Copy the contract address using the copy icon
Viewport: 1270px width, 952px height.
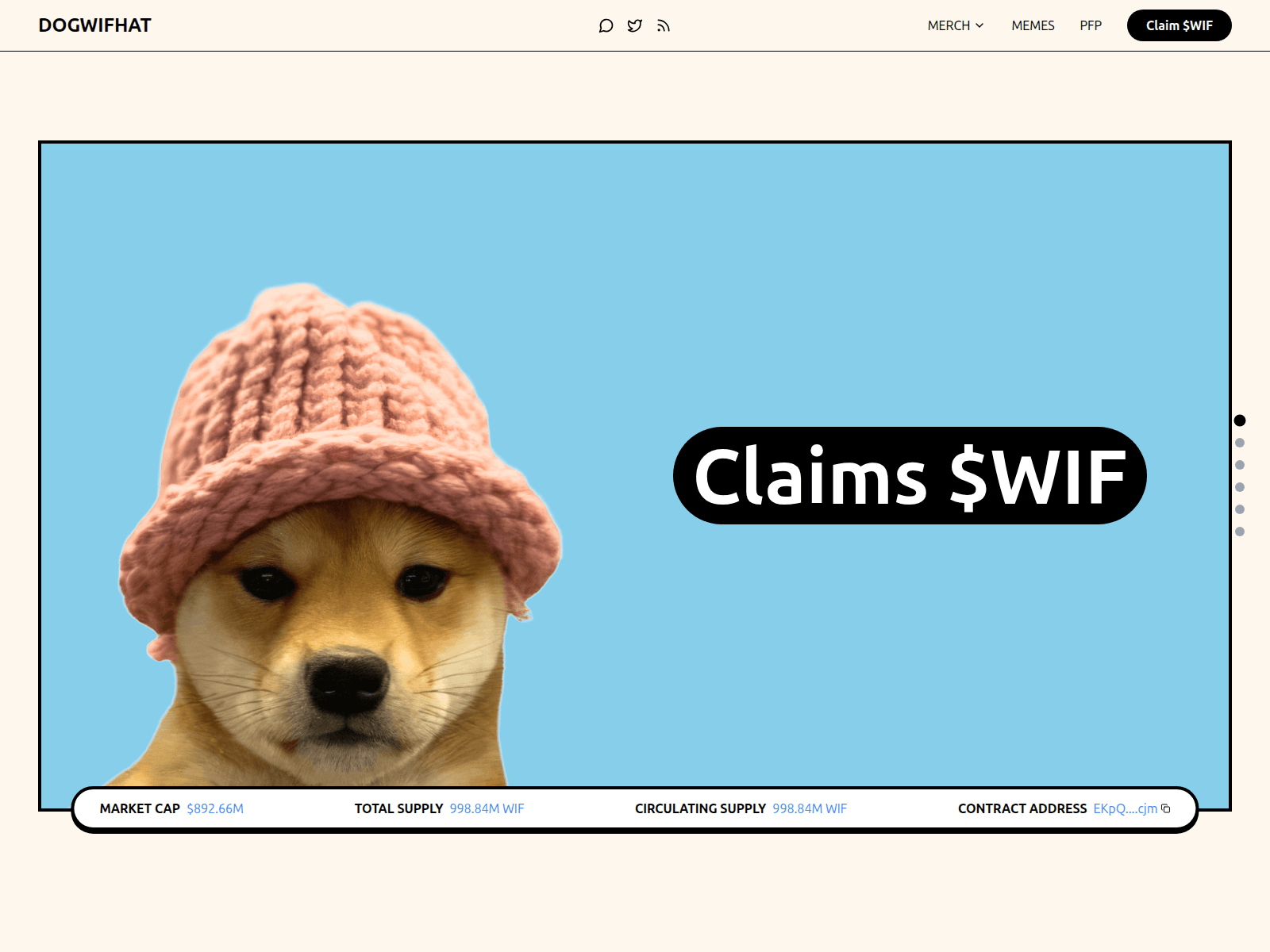pyautogui.click(x=1165, y=808)
